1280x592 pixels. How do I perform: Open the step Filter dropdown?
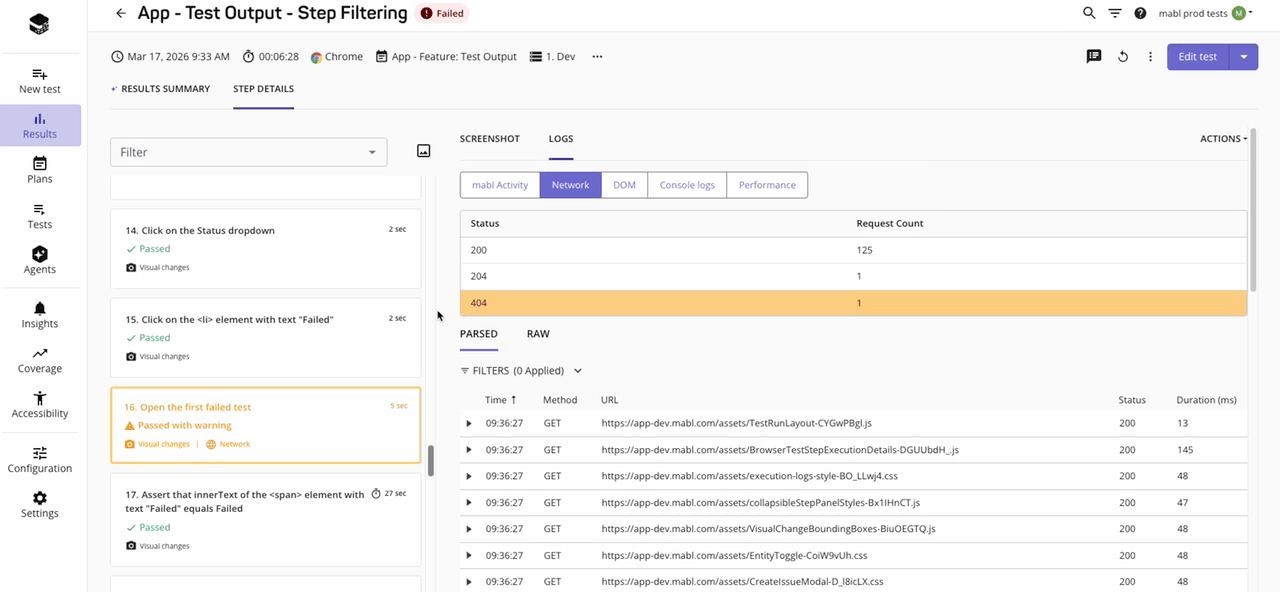click(248, 152)
